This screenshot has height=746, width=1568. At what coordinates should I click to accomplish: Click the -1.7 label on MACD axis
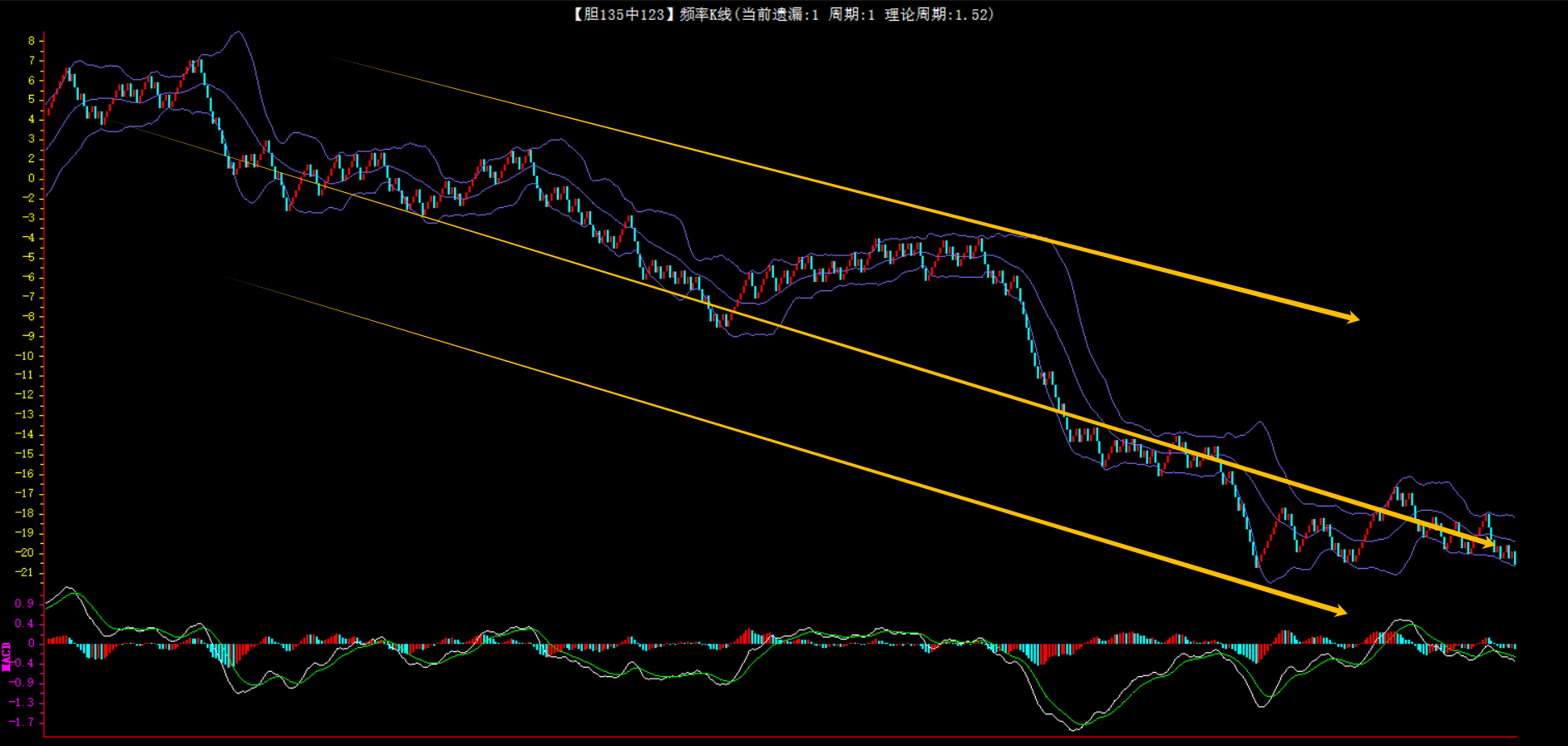(x=24, y=722)
